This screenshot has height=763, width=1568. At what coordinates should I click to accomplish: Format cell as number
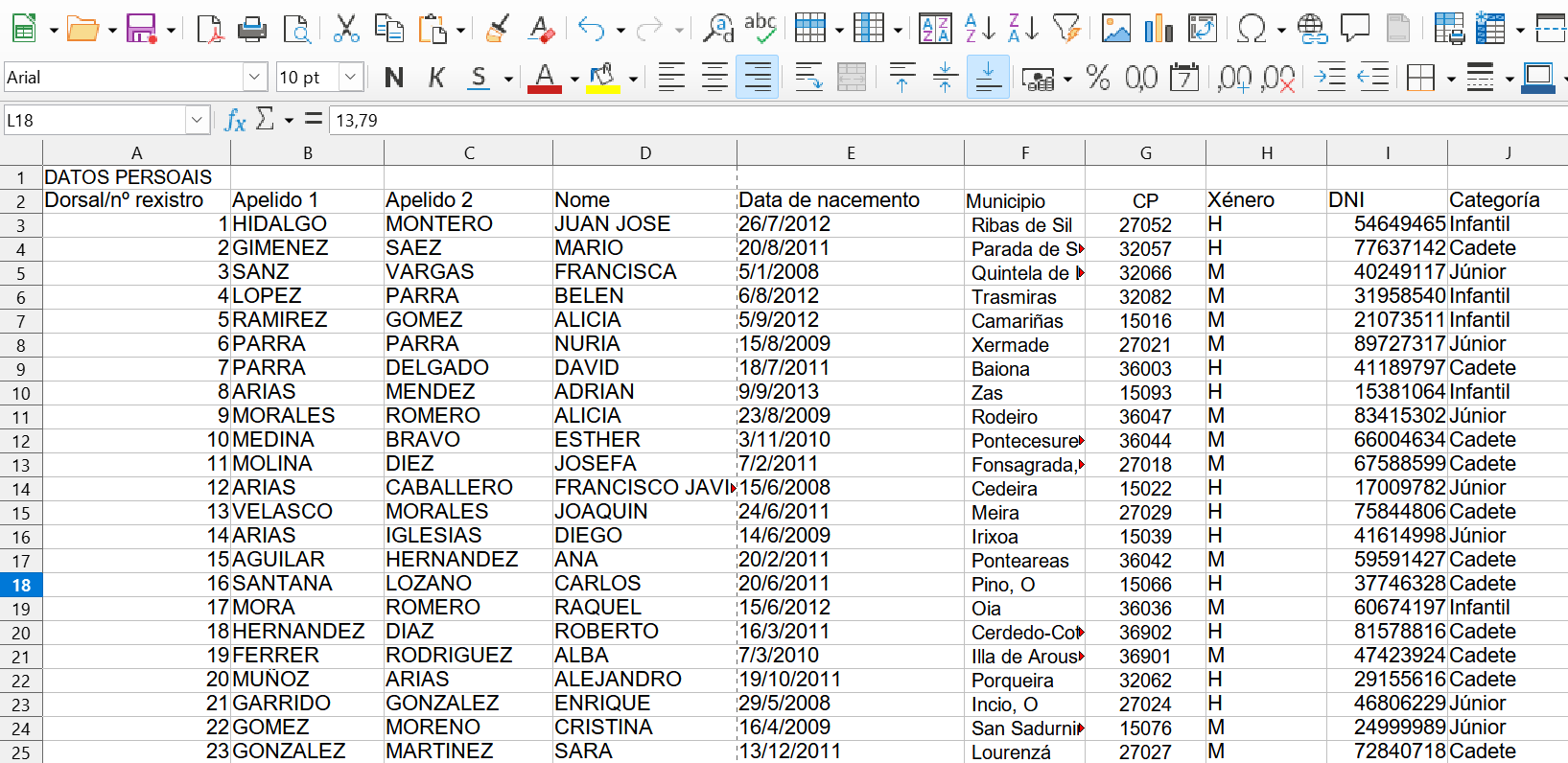[x=1141, y=78]
